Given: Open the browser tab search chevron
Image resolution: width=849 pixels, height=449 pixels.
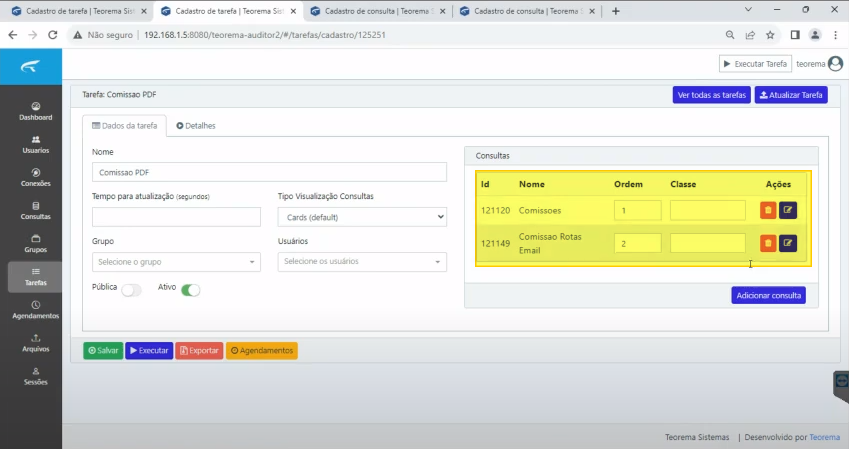Looking at the screenshot, I should click(x=748, y=10).
